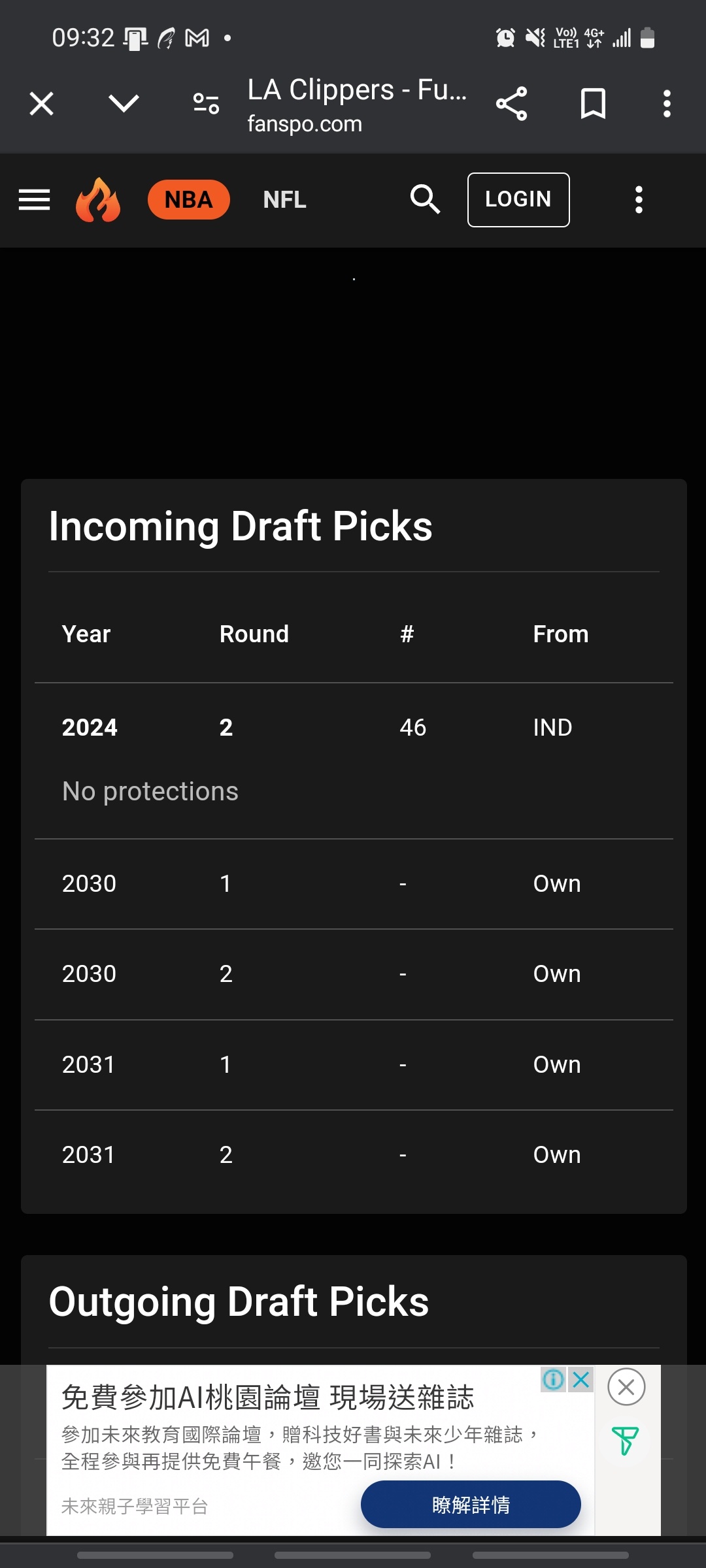Image resolution: width=706 pixels, height=1568 pixels.
Task: Click the blue 瞭解詳情 ad button
Action: click(x=471, y=1505)
